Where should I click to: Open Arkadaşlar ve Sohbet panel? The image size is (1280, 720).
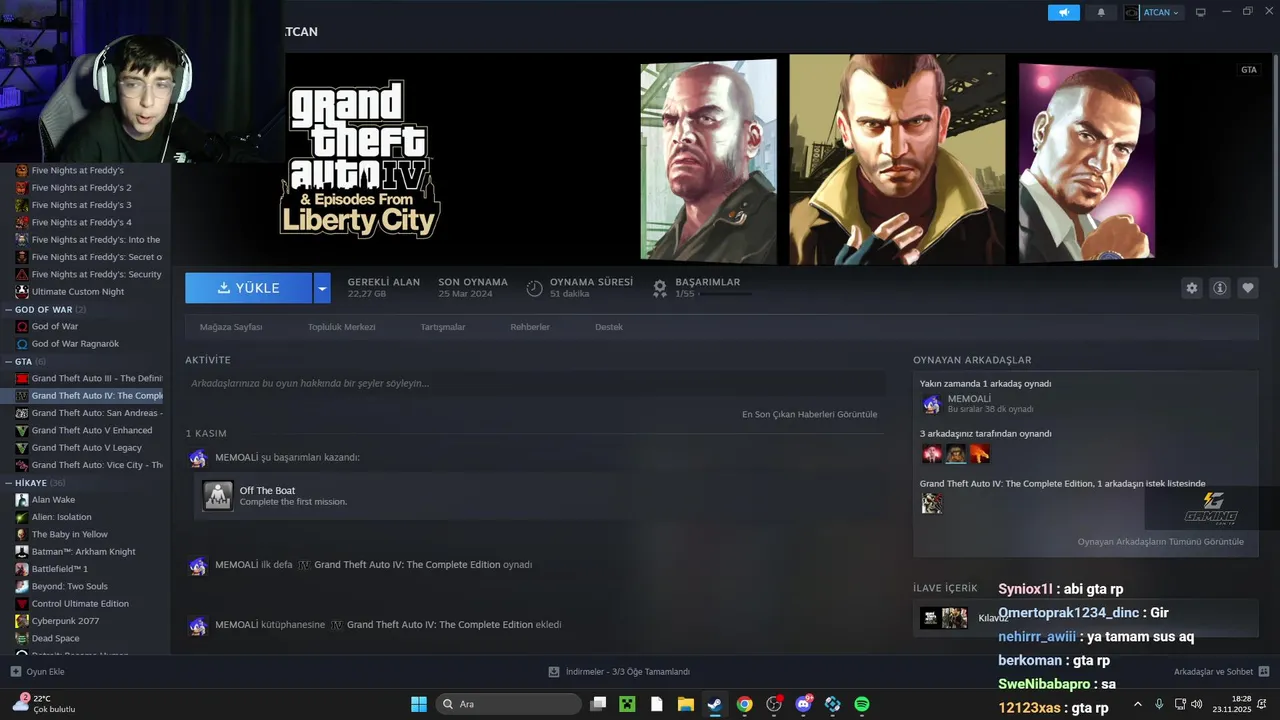pyautogui.click(x=1221, y=672)
